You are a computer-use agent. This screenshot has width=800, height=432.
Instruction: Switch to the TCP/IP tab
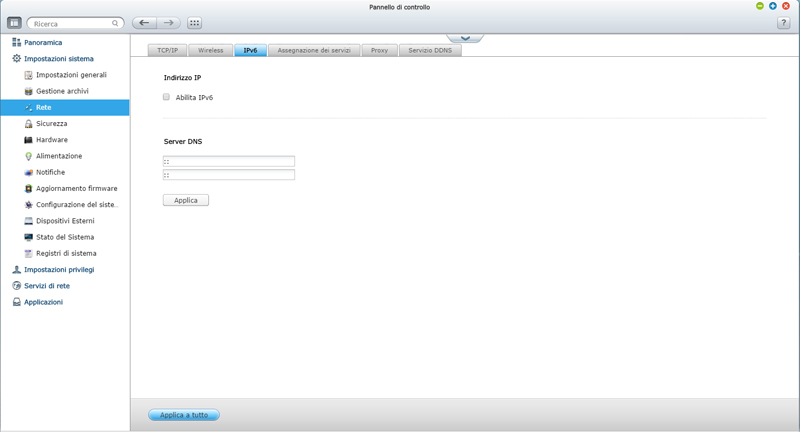click(x=167, y=50)
